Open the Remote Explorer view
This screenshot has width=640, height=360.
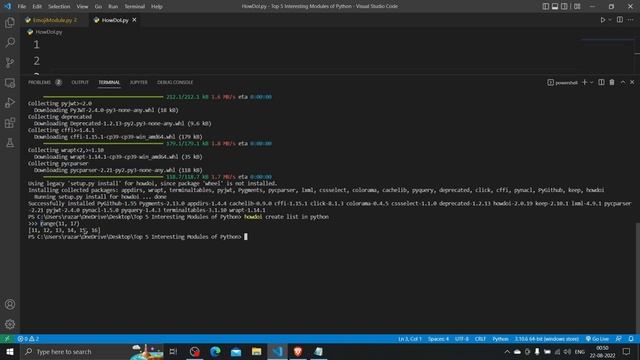[10, 83]
